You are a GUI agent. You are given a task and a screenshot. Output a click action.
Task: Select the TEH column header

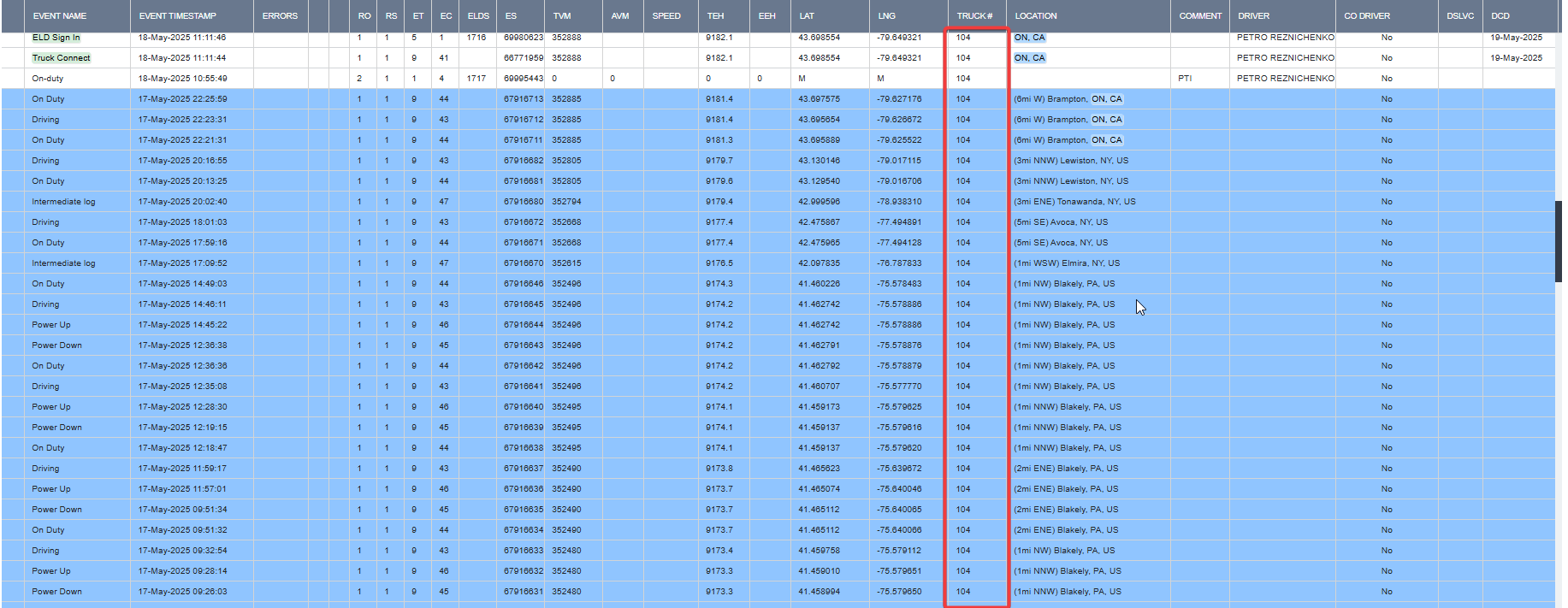pos(715,16)
